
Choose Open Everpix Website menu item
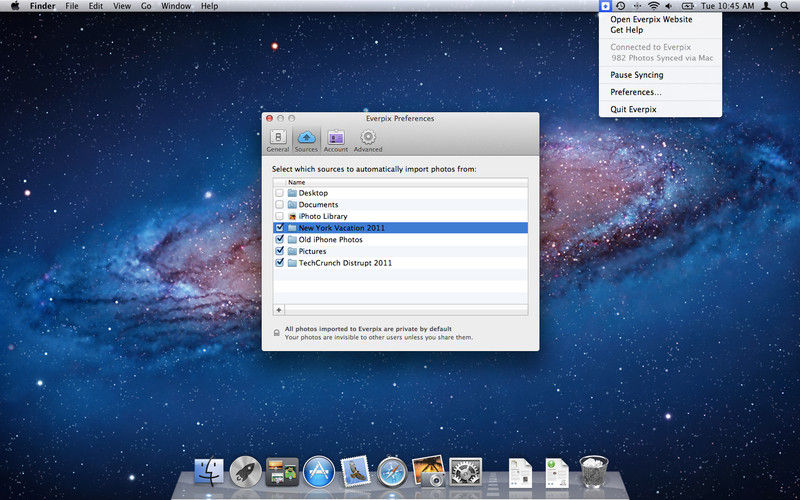651,19
